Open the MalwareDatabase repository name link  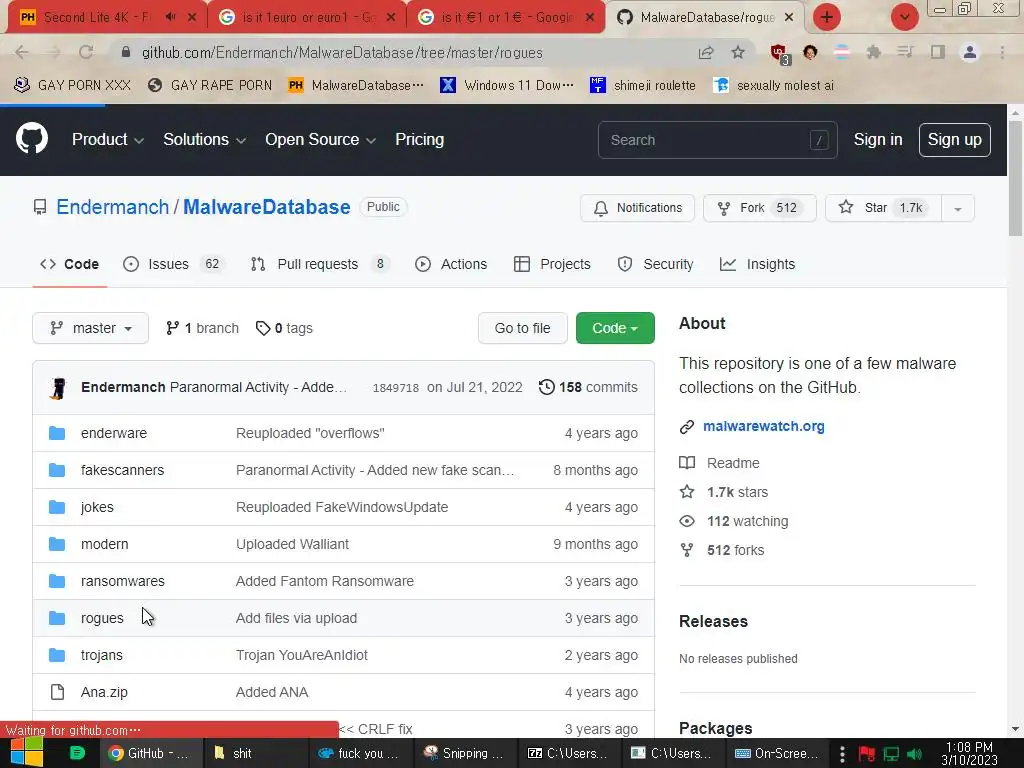(x=266, y=207)
